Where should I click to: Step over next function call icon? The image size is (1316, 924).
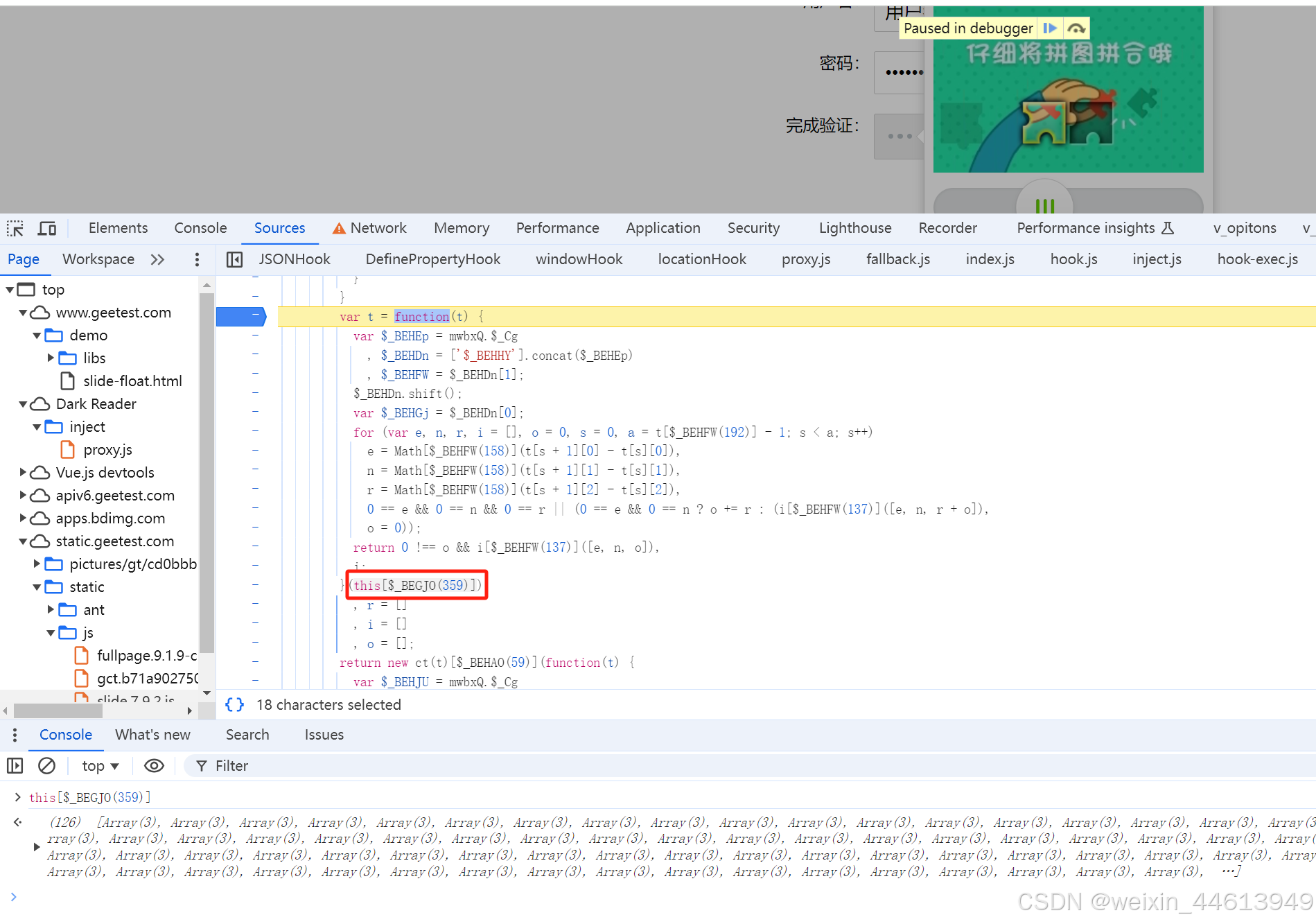point(1076,28)
